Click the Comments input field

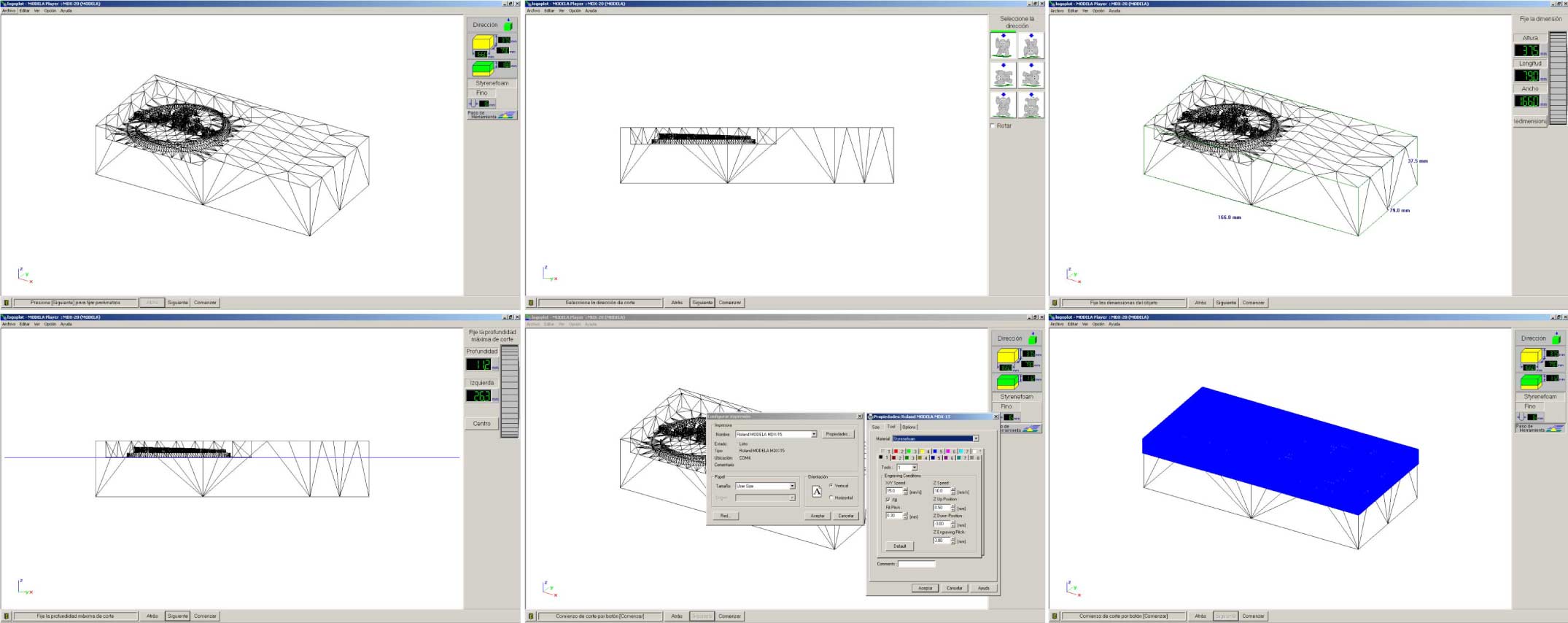point(916,564)
